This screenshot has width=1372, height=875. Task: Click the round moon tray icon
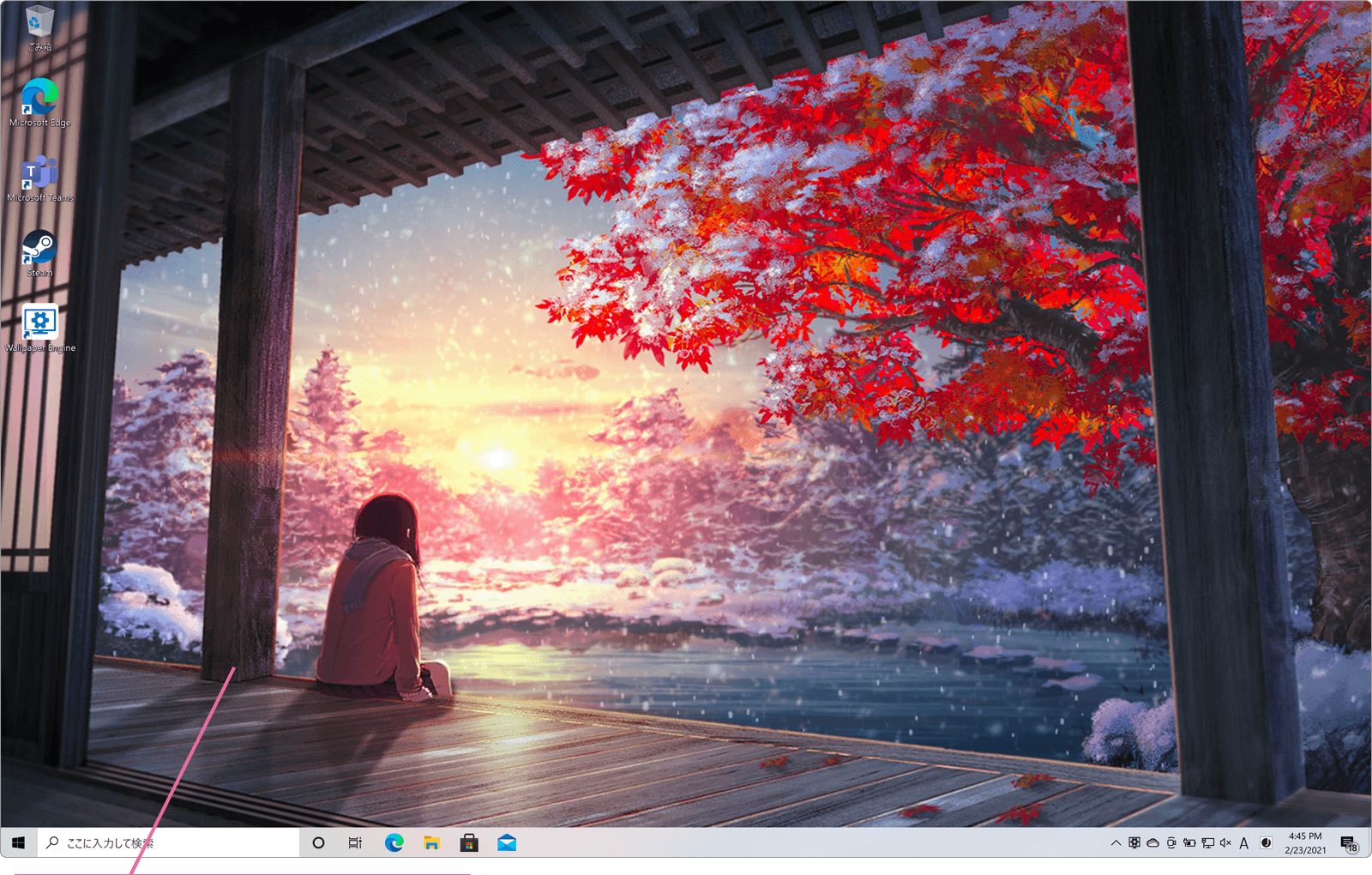1266,842
